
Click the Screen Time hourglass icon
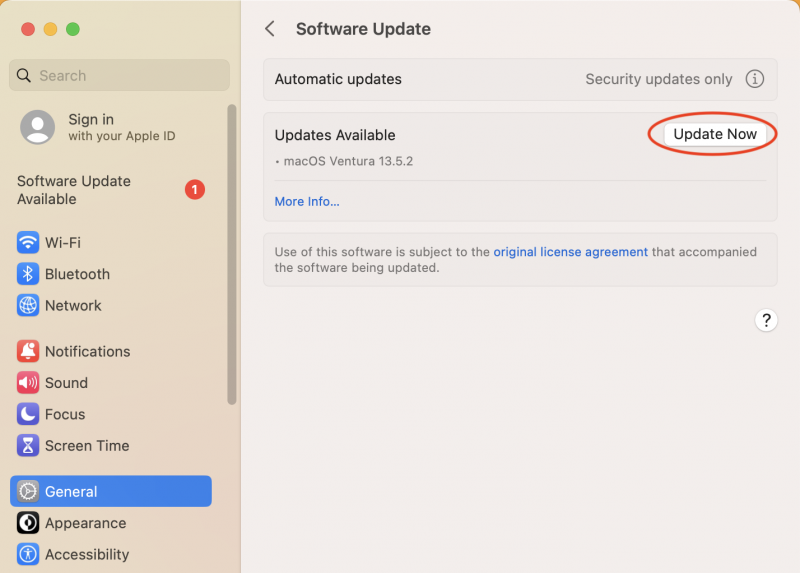click(x=28, y=445)
